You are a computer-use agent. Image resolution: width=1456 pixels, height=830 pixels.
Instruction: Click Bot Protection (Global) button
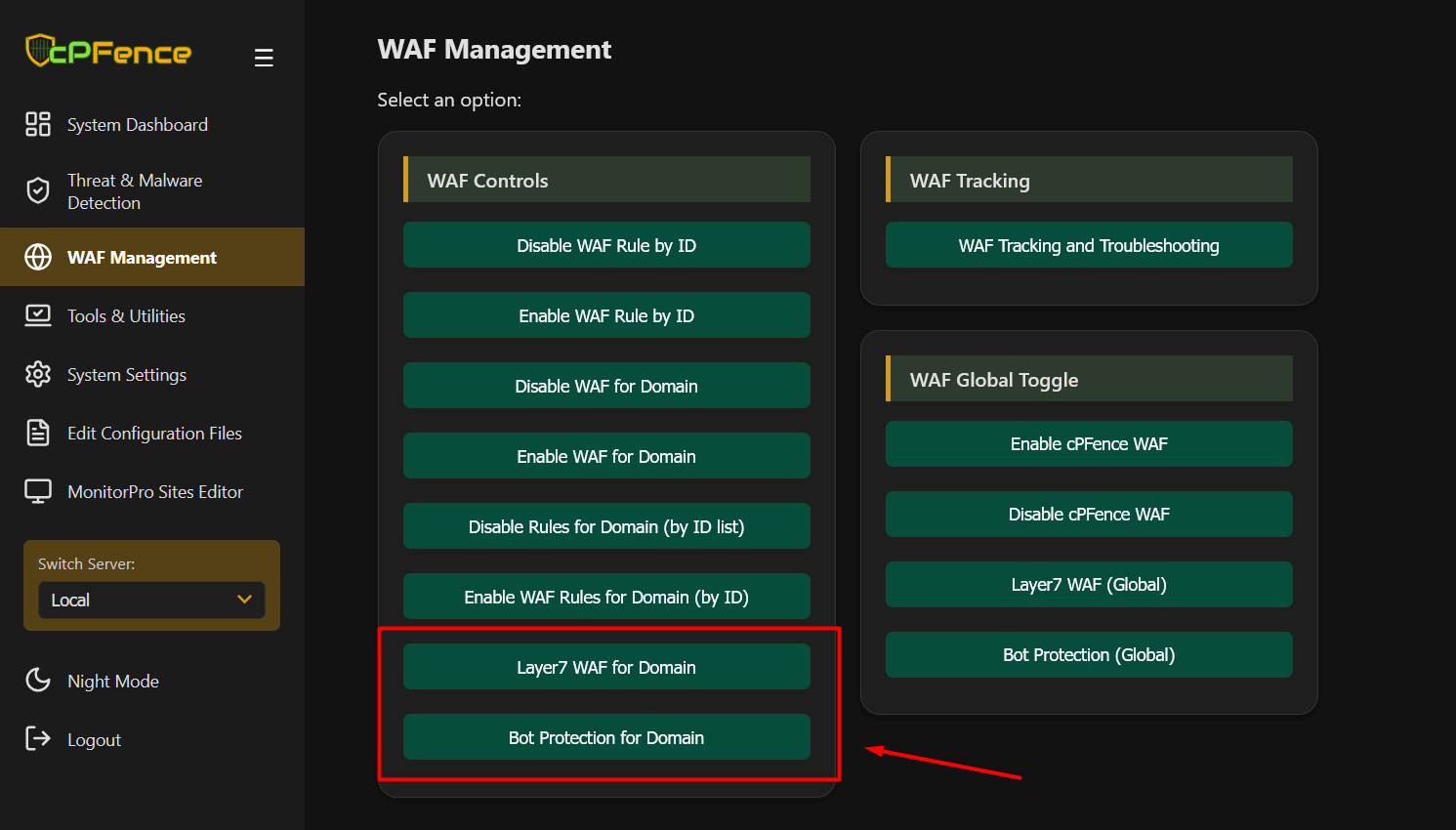pyautogui.click(x=1089, y=654)
